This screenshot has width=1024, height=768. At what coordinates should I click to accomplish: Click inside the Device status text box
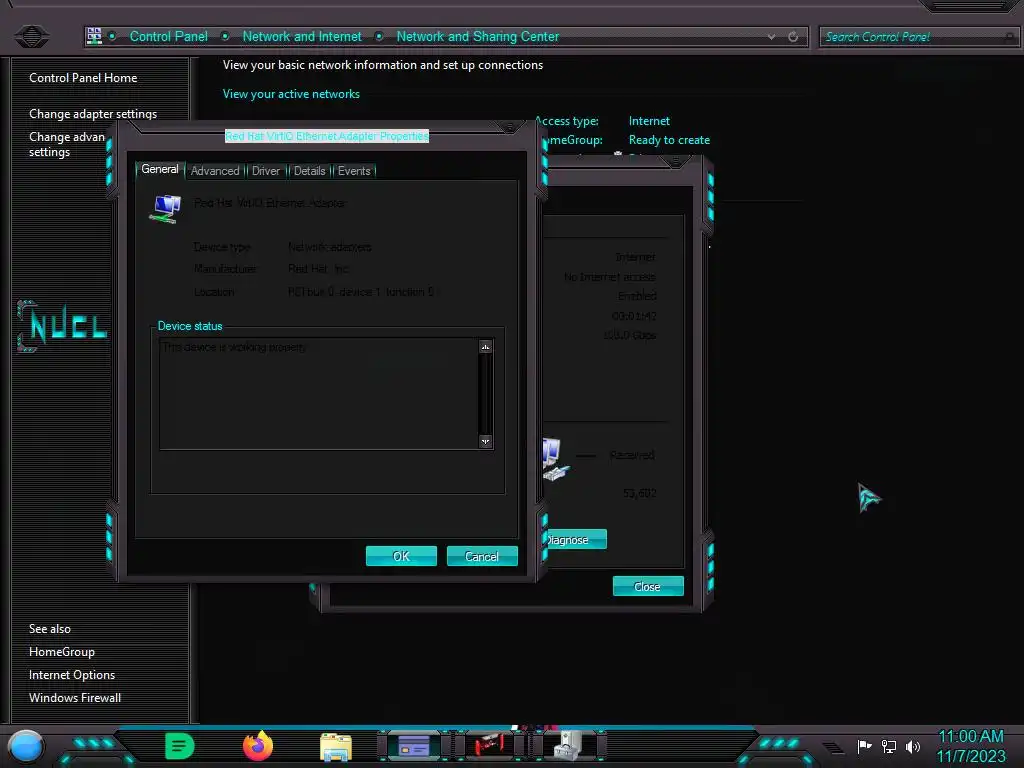pos(319,394)
